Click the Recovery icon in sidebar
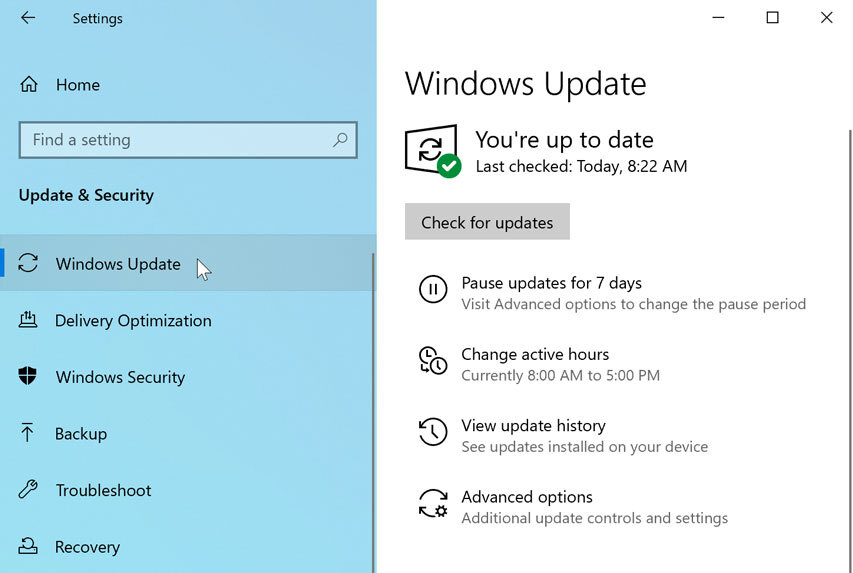The image size is (853, 573). pyautogui.click(x=28, y=546)
